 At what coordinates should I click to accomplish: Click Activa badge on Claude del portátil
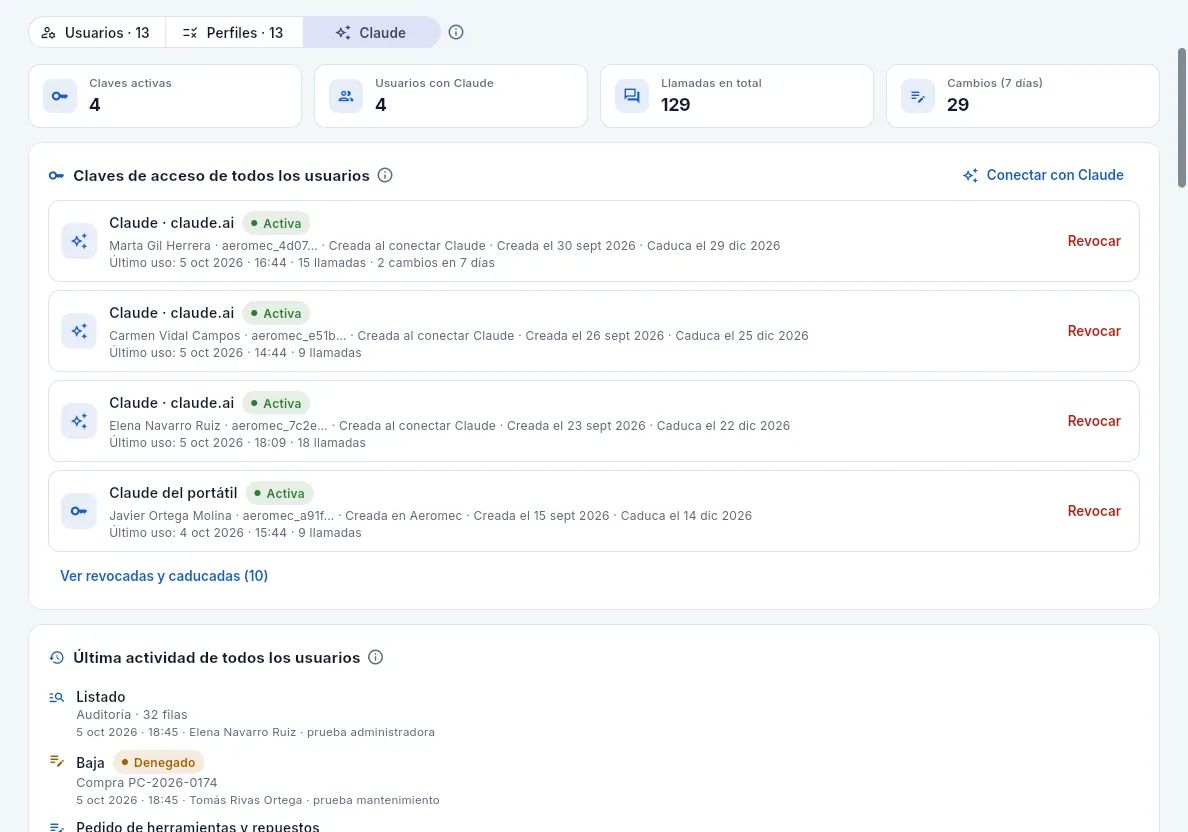279,493
